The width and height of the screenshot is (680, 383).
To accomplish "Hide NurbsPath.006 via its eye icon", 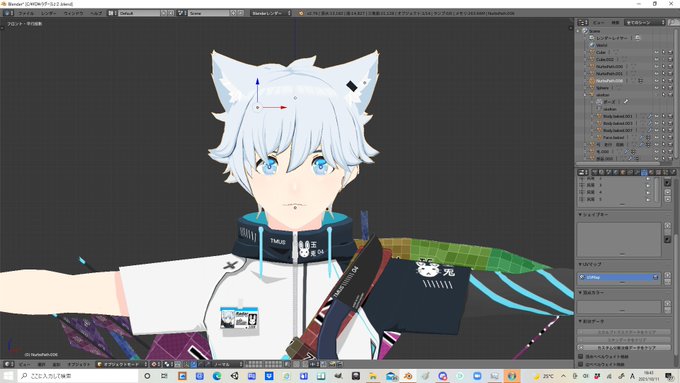I will (x=657, y=81).
